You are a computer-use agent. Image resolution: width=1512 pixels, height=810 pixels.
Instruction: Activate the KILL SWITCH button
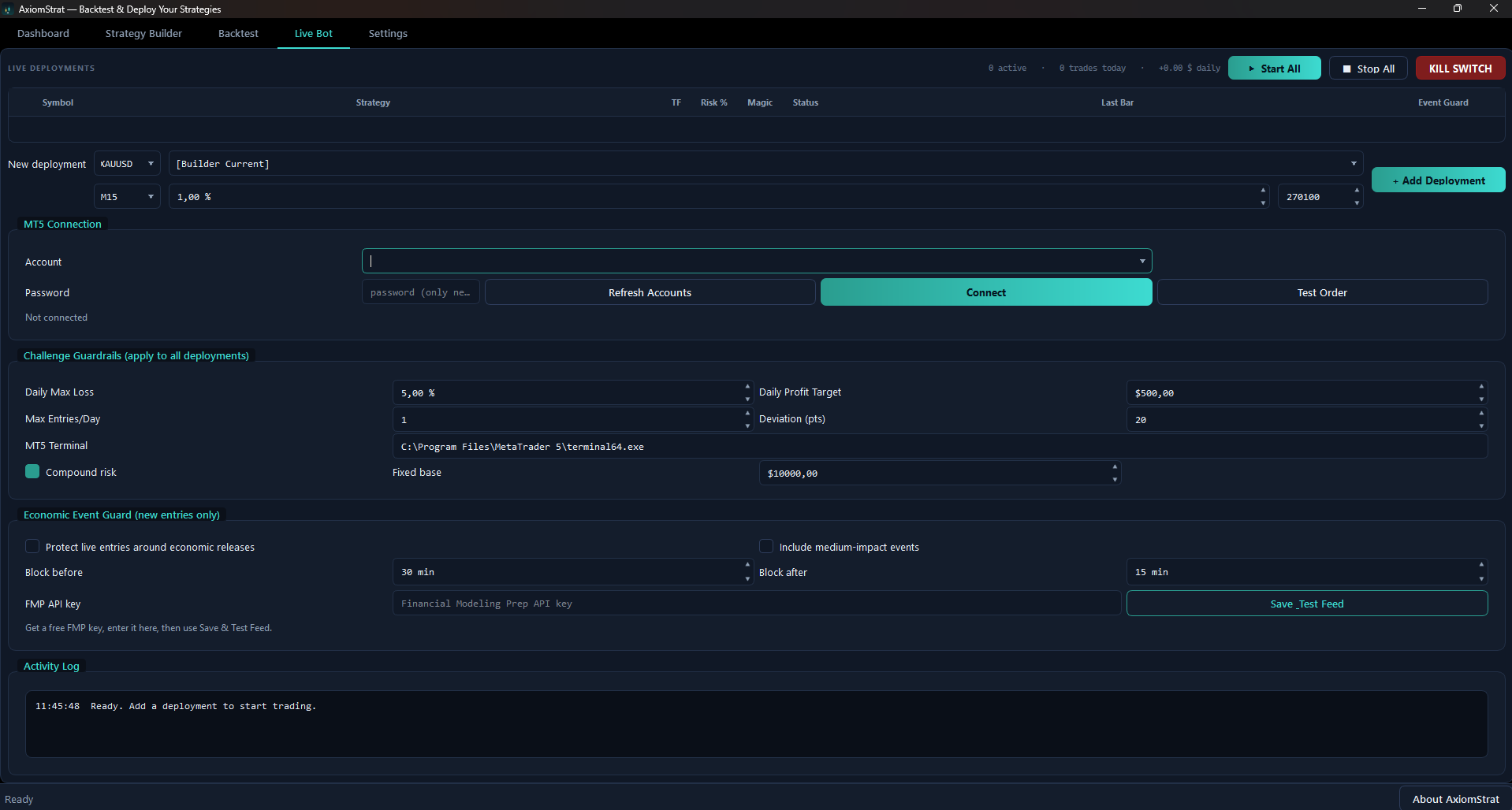1460,69
